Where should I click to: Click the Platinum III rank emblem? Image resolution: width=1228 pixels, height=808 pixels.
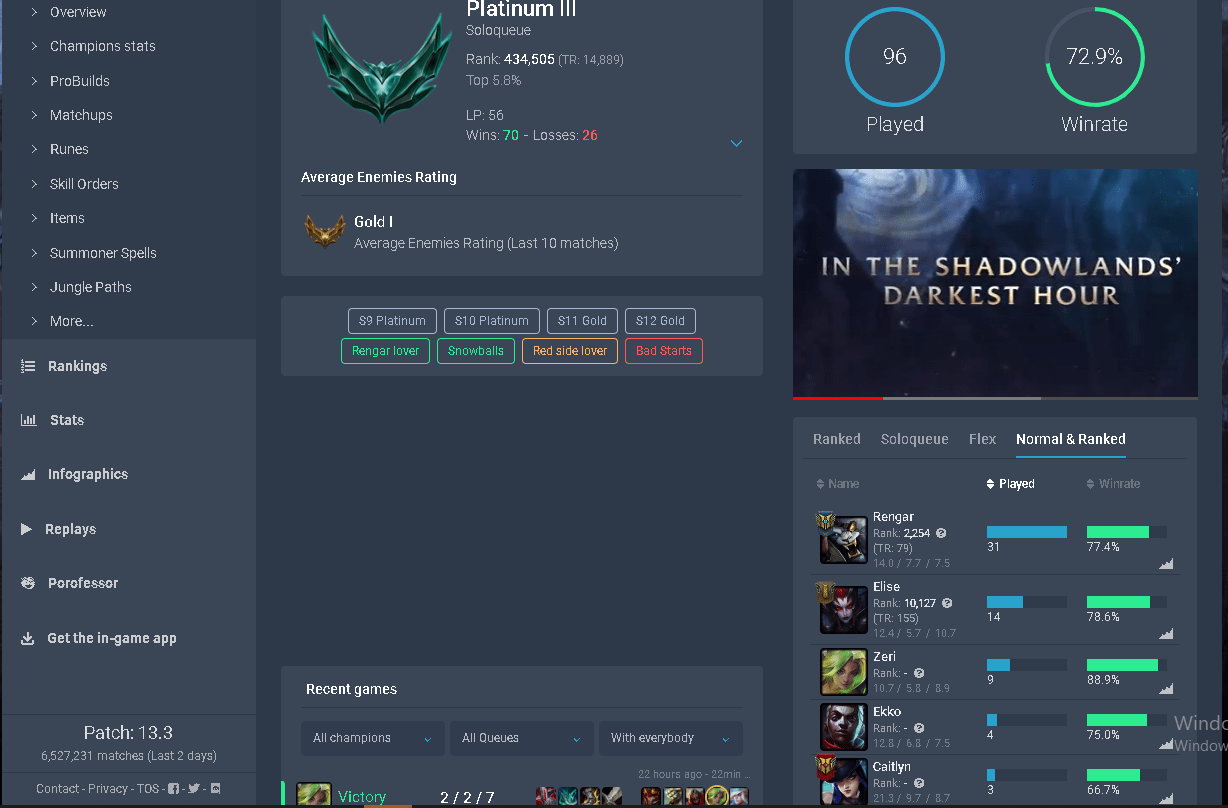click(x=382, y=68)
